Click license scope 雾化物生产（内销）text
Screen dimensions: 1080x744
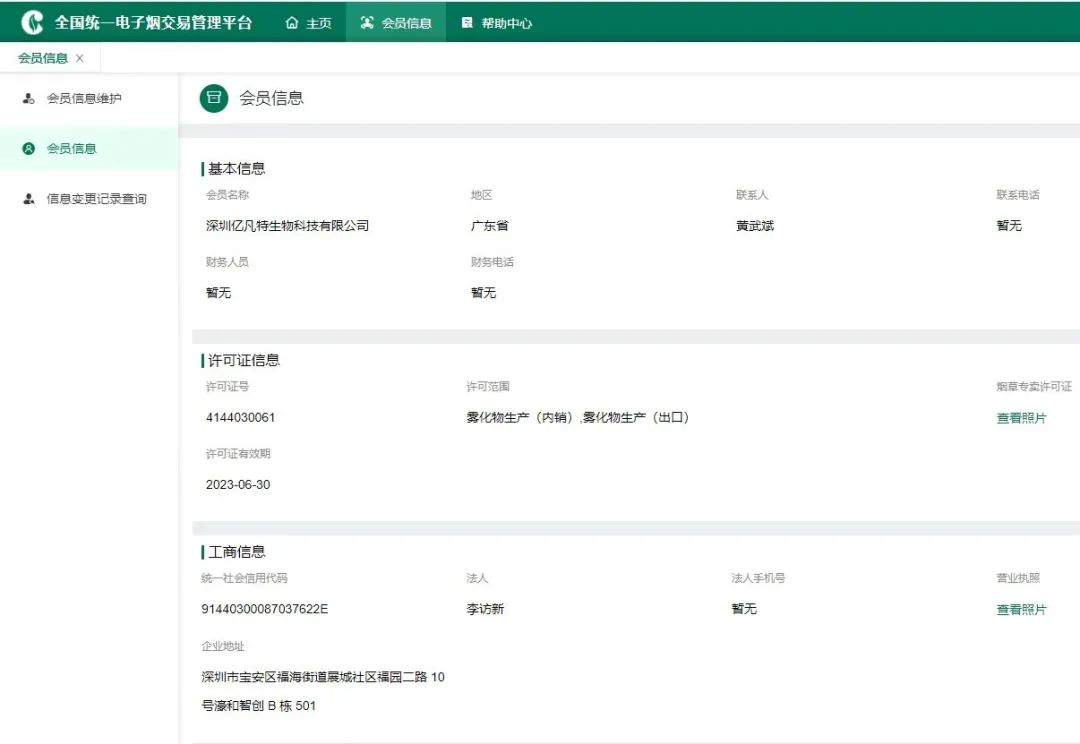(520, 417)
